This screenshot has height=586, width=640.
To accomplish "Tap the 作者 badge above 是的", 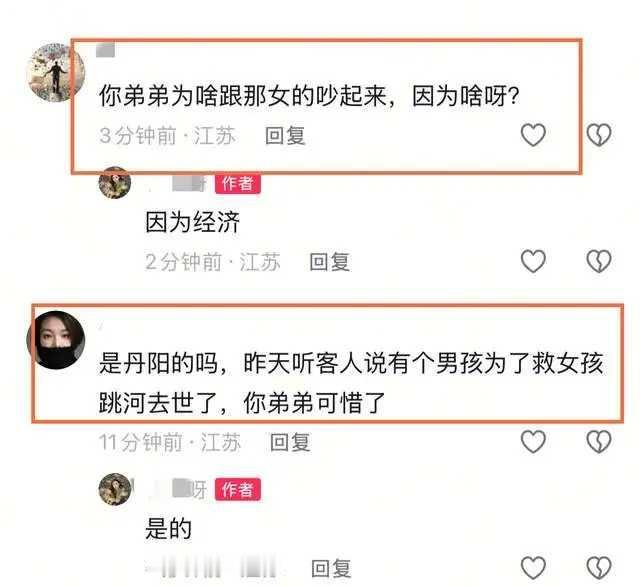I will point(238,489).
